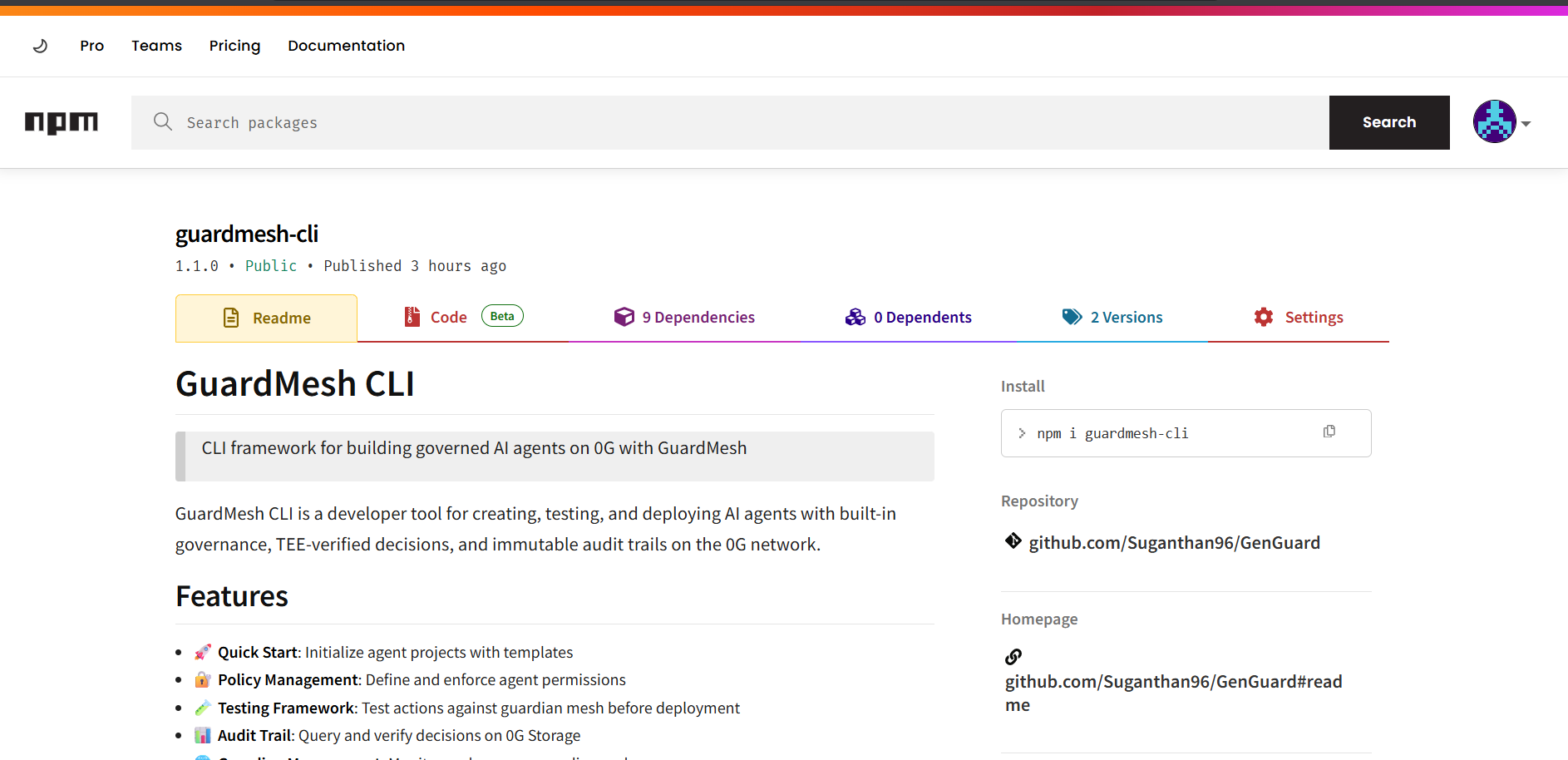Open the Teams page
1568x760 pixels.
[x=156, y=46]
